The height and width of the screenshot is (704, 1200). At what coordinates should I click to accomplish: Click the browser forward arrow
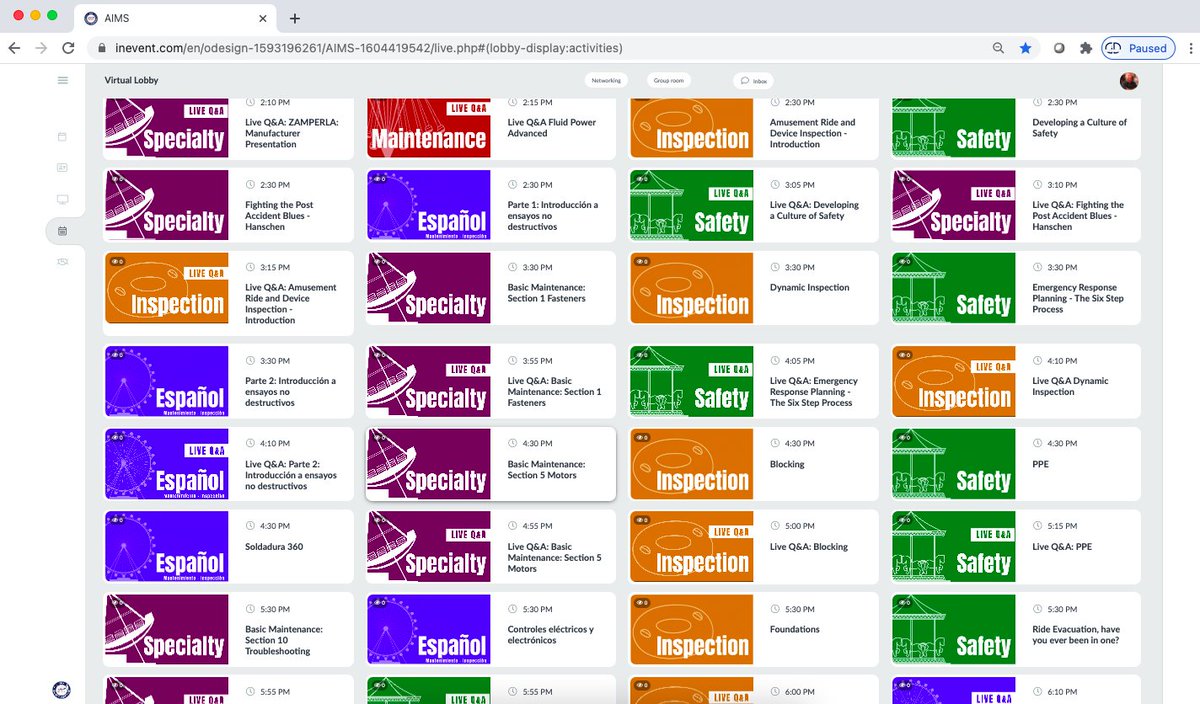pos(41,48)
